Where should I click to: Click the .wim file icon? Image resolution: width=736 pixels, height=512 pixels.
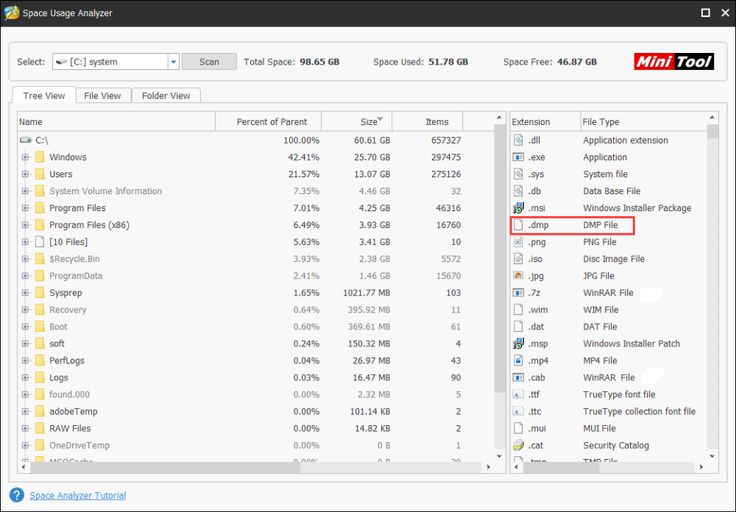point(518,309)
